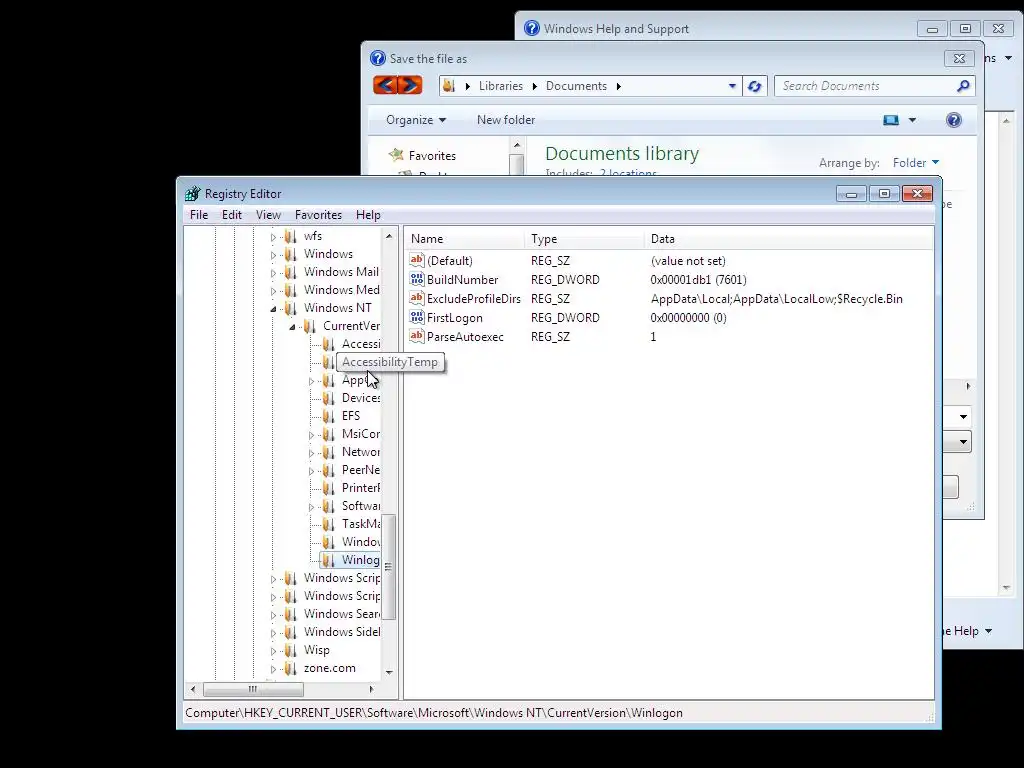The width and height of the screenshot is (1024, 768).
Task: Select the Windows Sidebar key in tree
Action: click(x=342, y=632)
